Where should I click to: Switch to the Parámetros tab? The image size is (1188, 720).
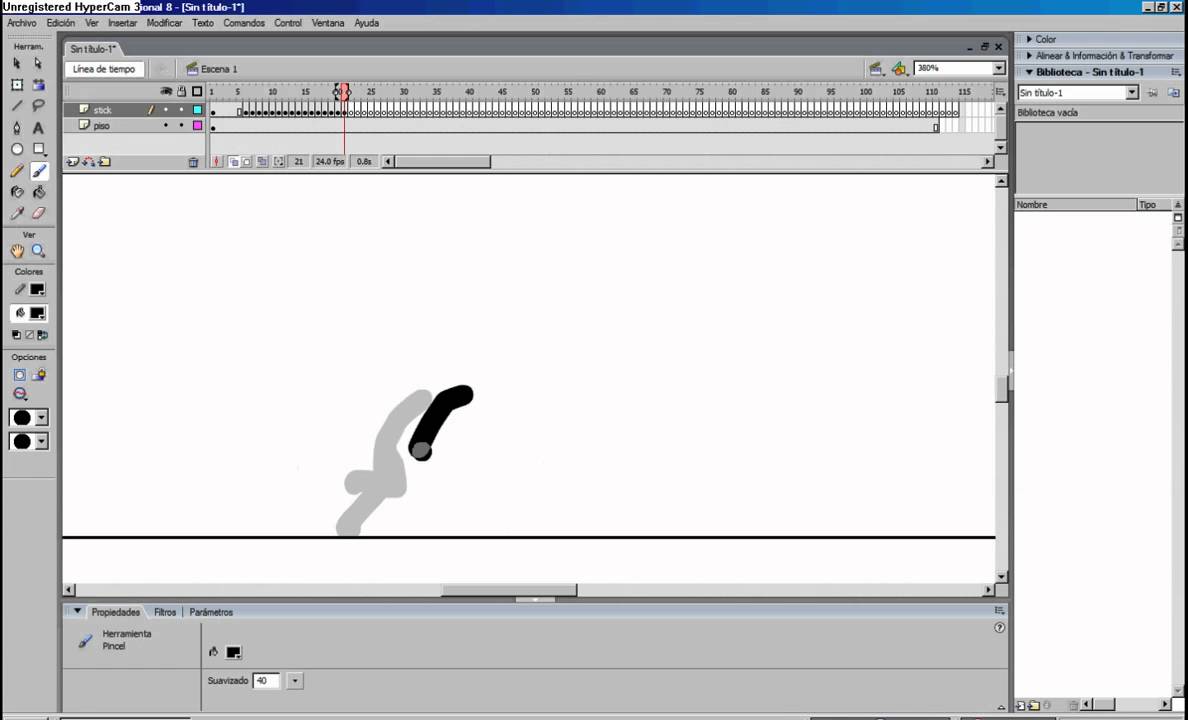click(211, 612)
